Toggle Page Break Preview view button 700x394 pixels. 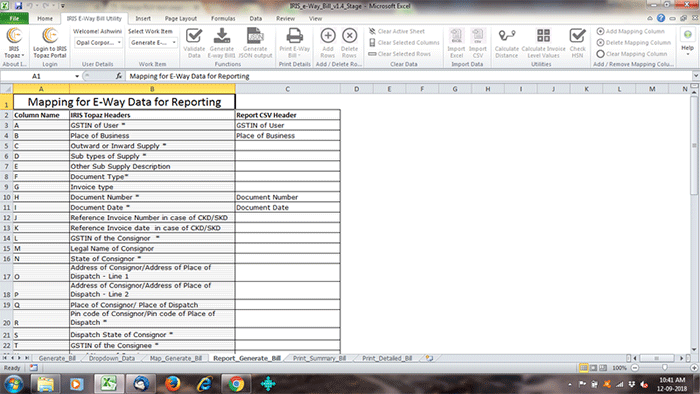tap(603, 368)
